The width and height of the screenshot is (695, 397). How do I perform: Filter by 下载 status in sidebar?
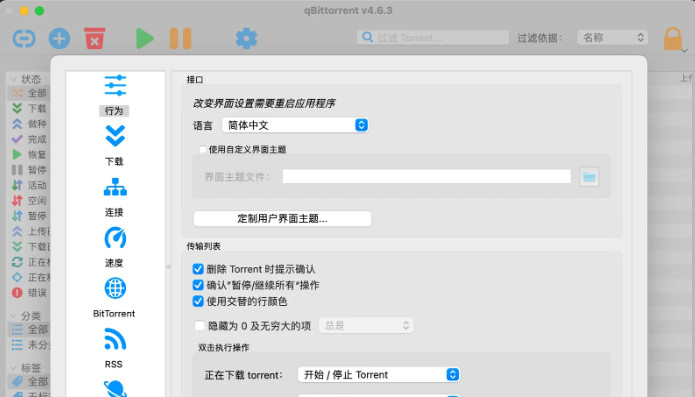[x=29, y=108]
